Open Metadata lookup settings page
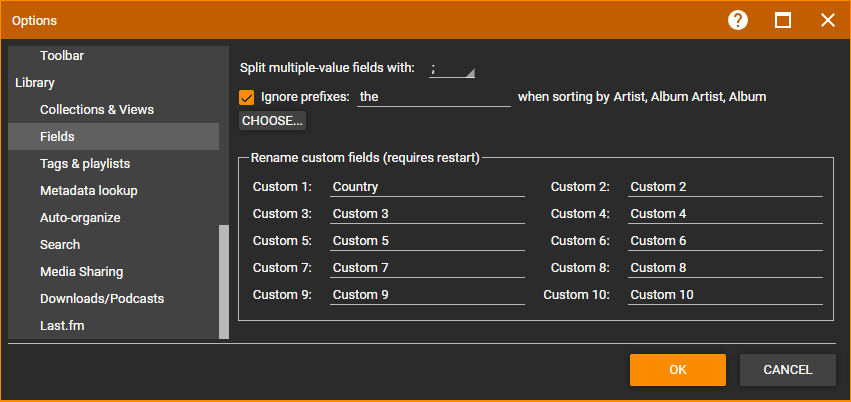This screenshot has width=851, height=402. [89, 191]
